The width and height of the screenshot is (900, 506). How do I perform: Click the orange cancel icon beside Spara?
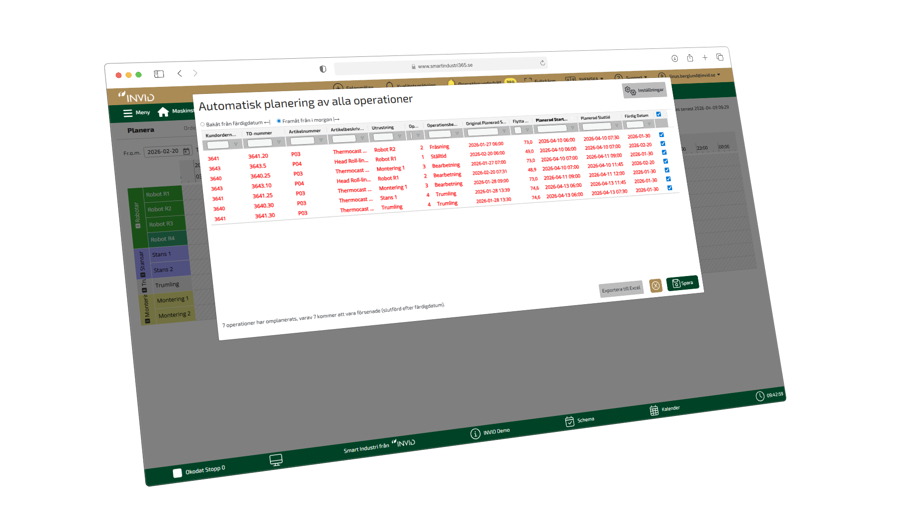coord(655,285)
